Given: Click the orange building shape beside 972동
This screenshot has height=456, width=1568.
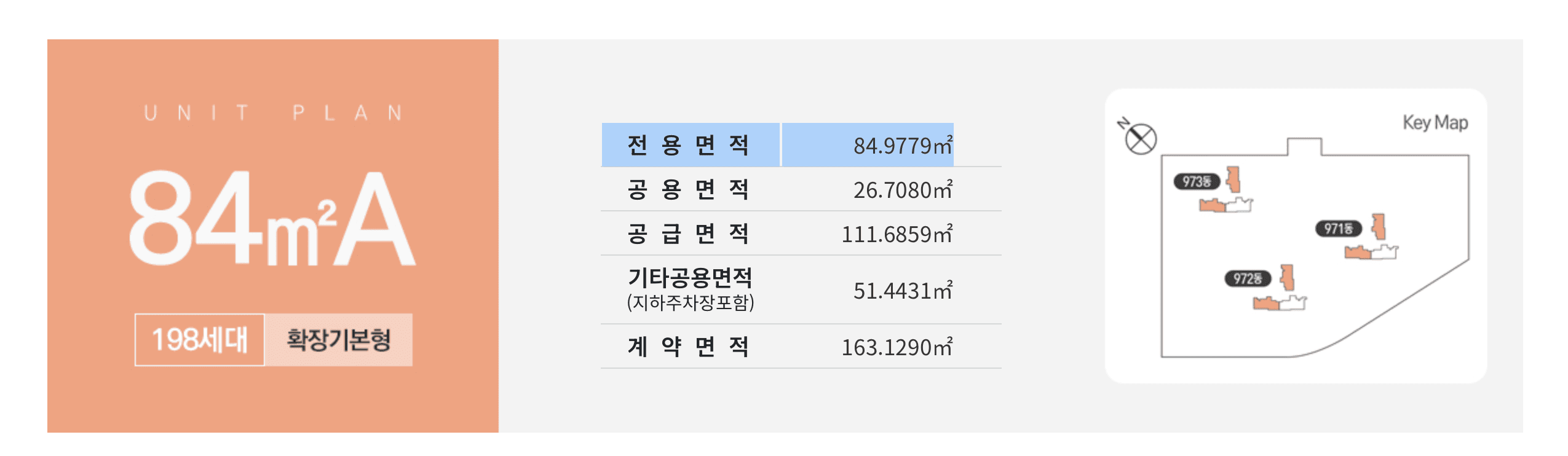Looking at the screenshot, I should [x=1287, y=277].
